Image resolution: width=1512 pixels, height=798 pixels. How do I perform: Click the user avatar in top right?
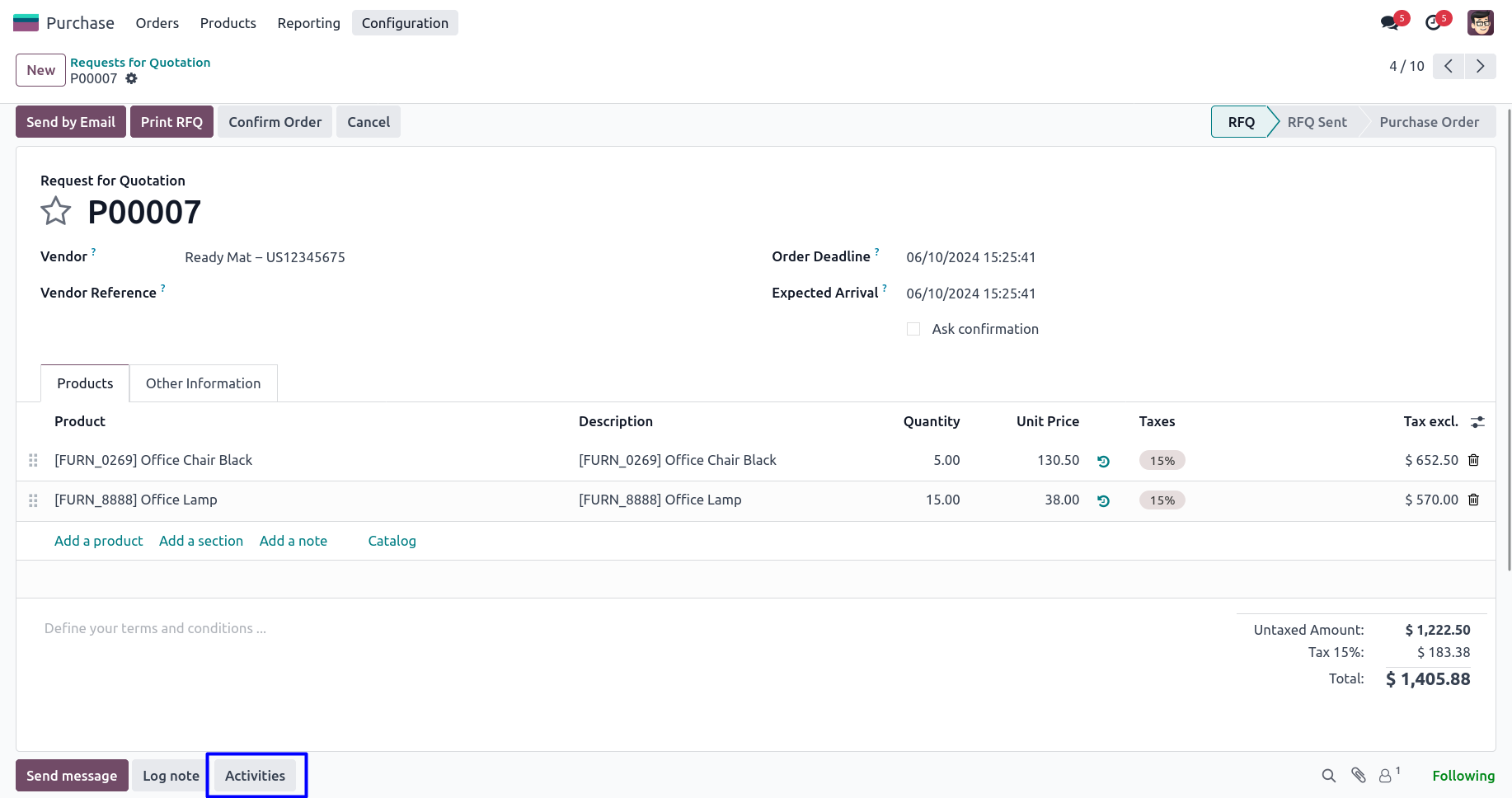tap(1481, 23)
